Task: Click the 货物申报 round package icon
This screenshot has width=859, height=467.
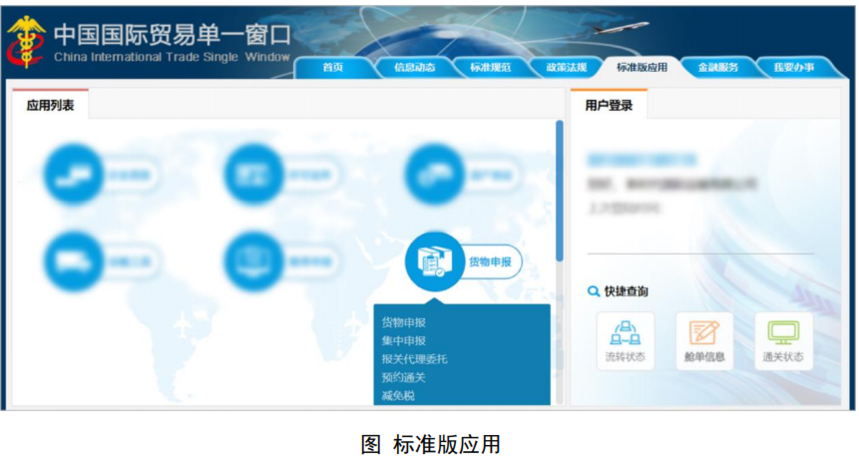Action: [x=433, y=262]
